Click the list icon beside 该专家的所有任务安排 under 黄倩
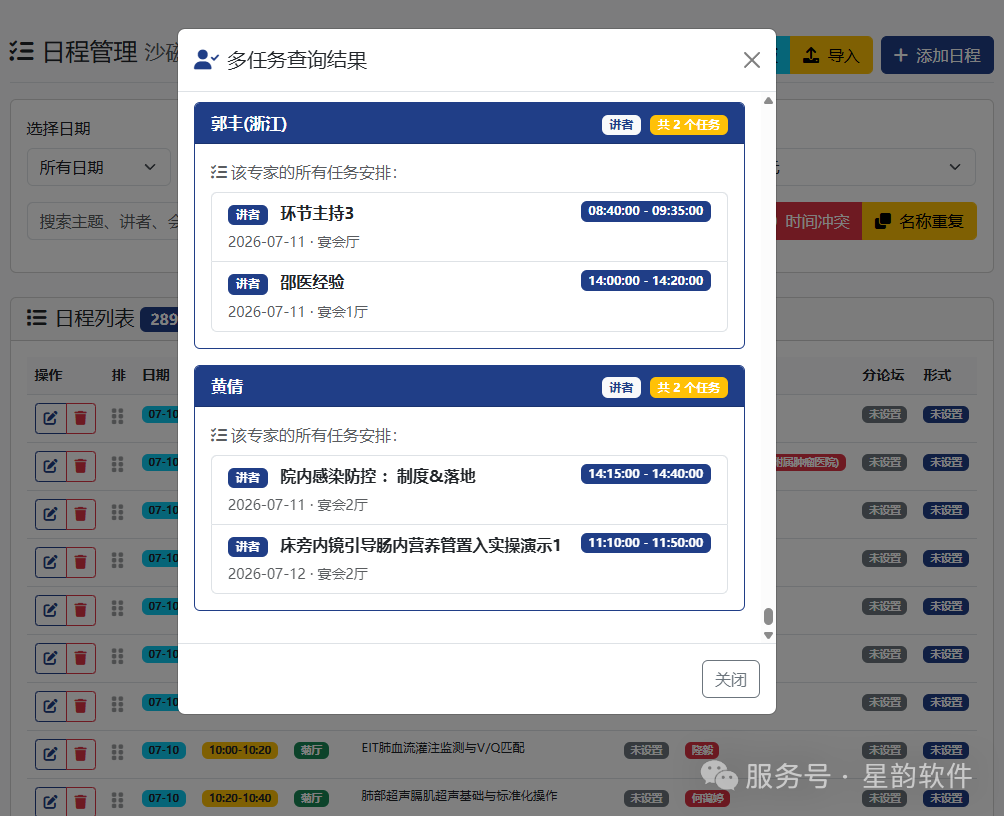The height and width of the screenshot is (816, 1004). 219,436
